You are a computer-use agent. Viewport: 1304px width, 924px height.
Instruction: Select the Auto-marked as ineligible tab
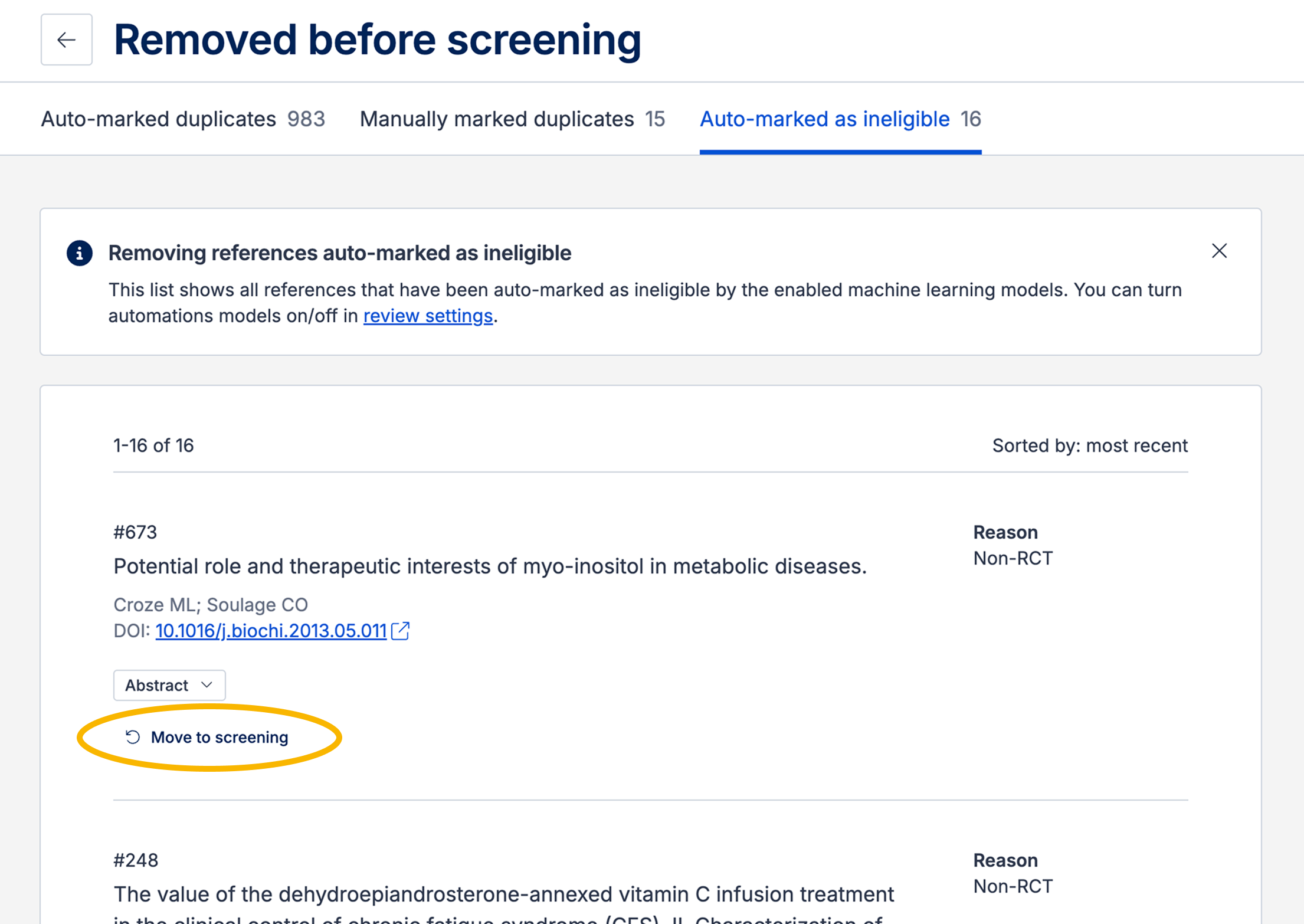click(x=840, y=119)
